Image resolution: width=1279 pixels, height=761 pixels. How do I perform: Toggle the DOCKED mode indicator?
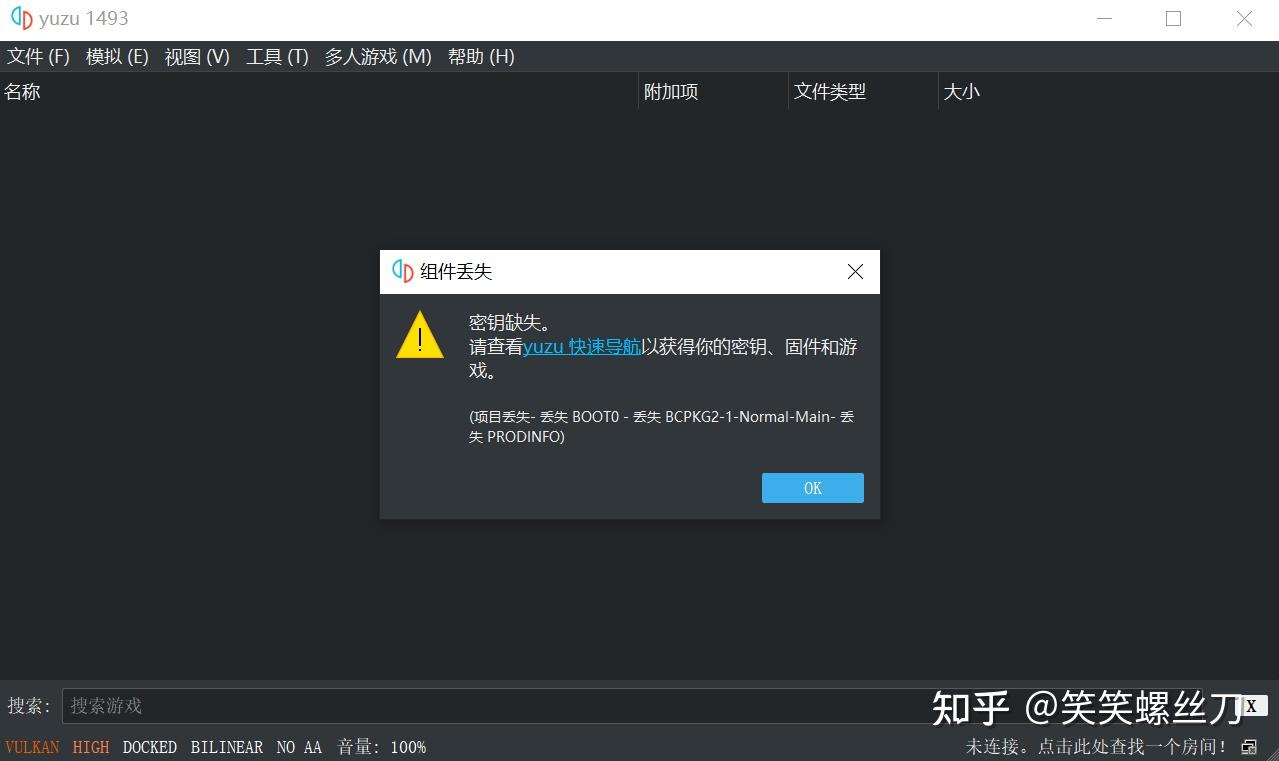(150, 747)
